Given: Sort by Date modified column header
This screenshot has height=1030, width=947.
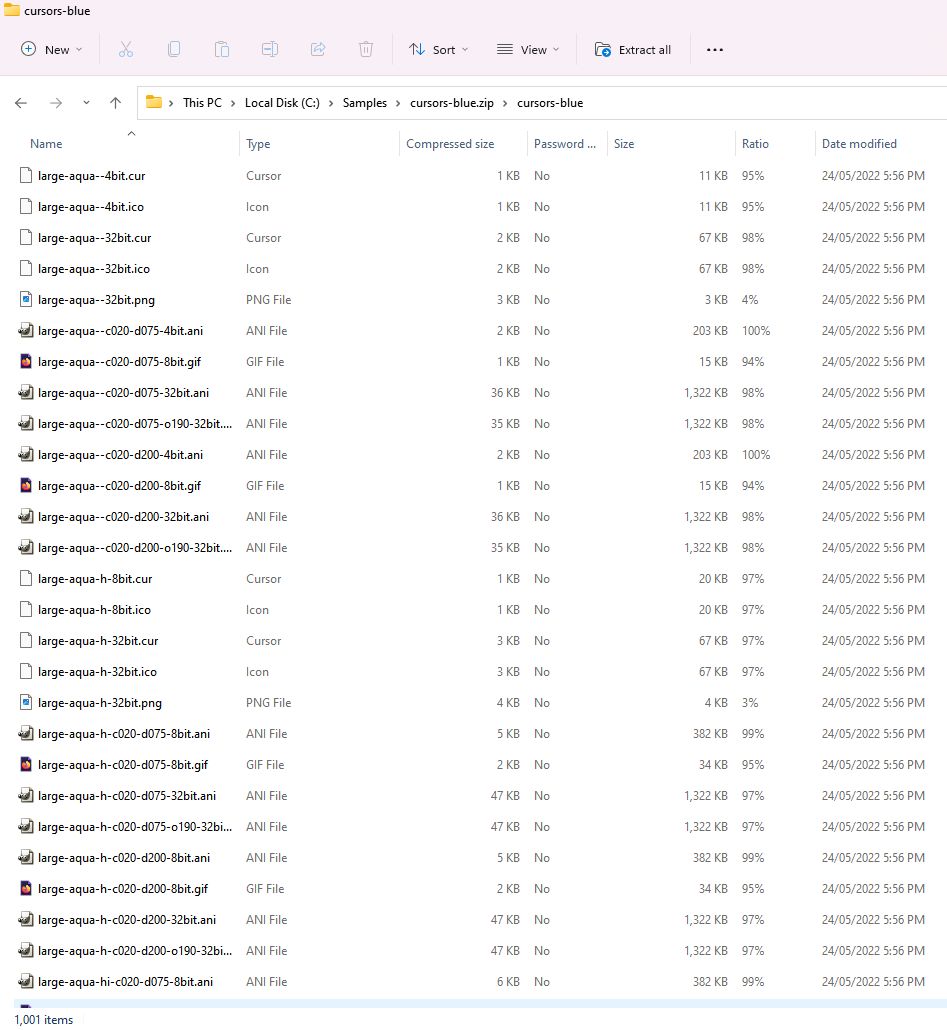Looking at the screenshot, I should pos(859,144).
